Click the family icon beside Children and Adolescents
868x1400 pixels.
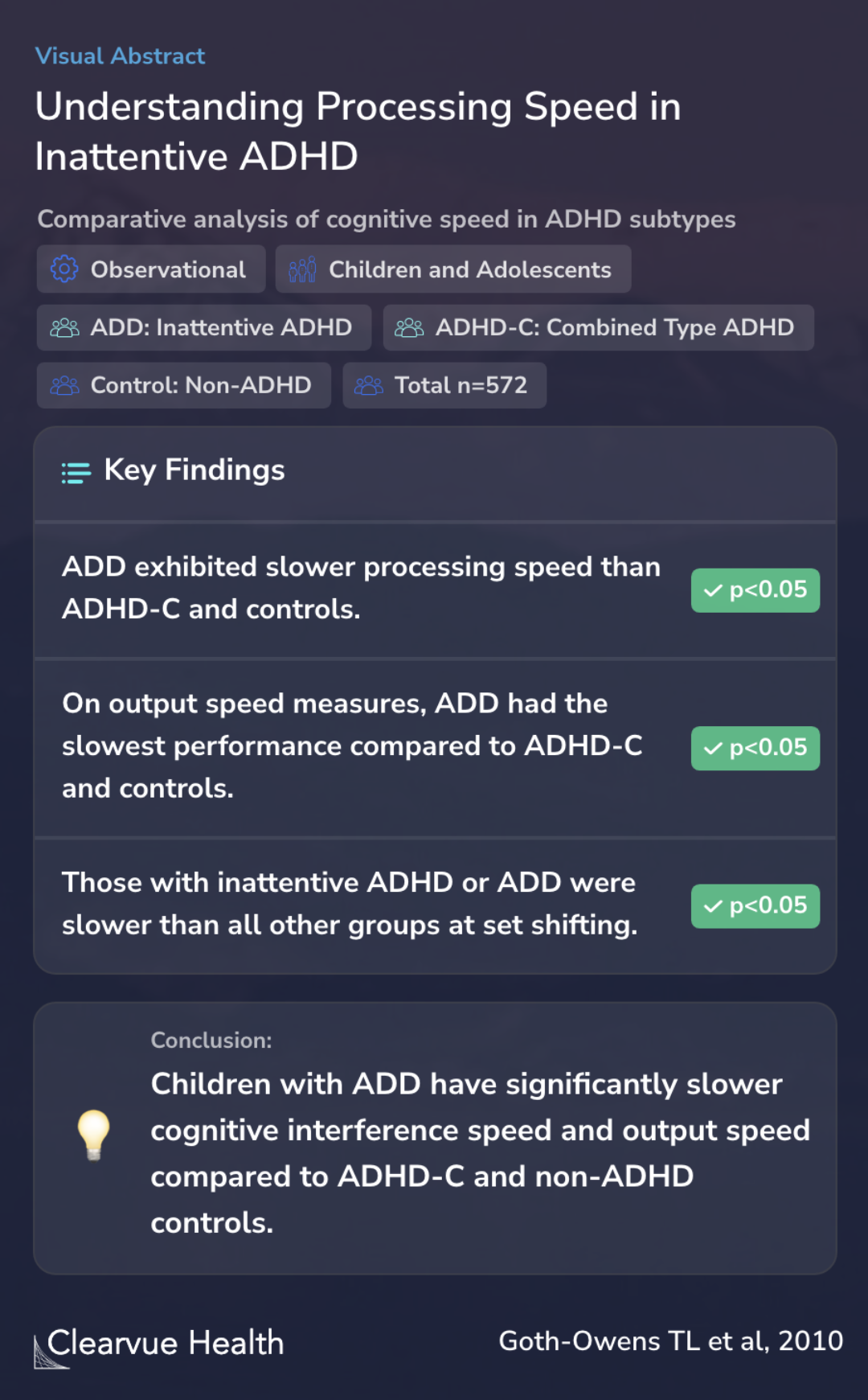tap(302, 269)
